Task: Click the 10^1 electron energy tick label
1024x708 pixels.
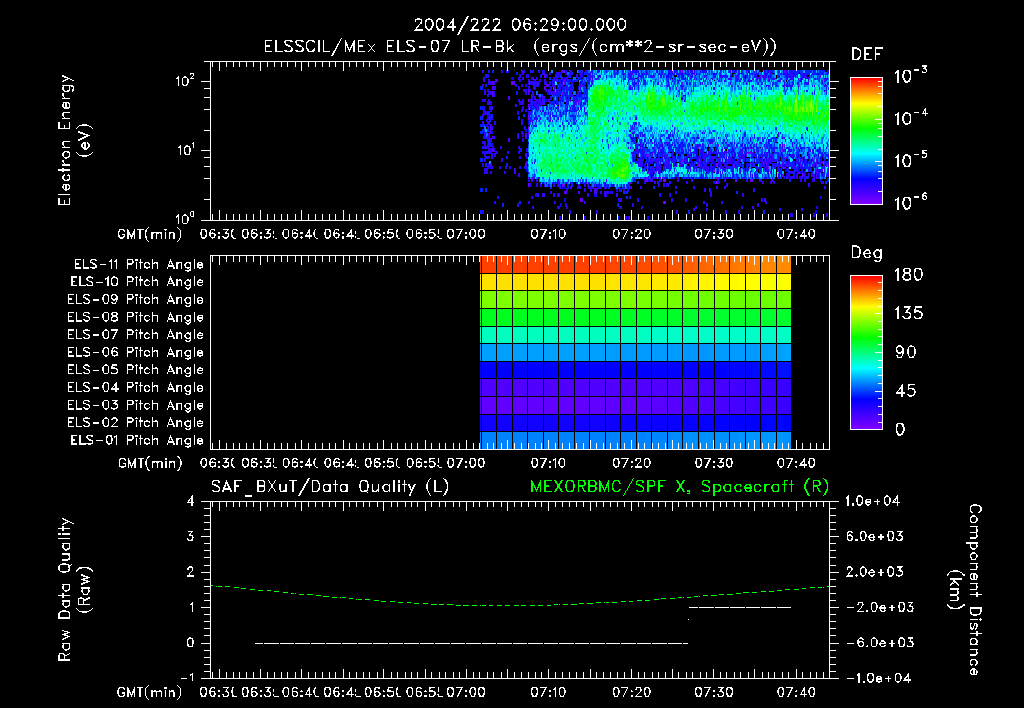Action: (x=185, y=150)
